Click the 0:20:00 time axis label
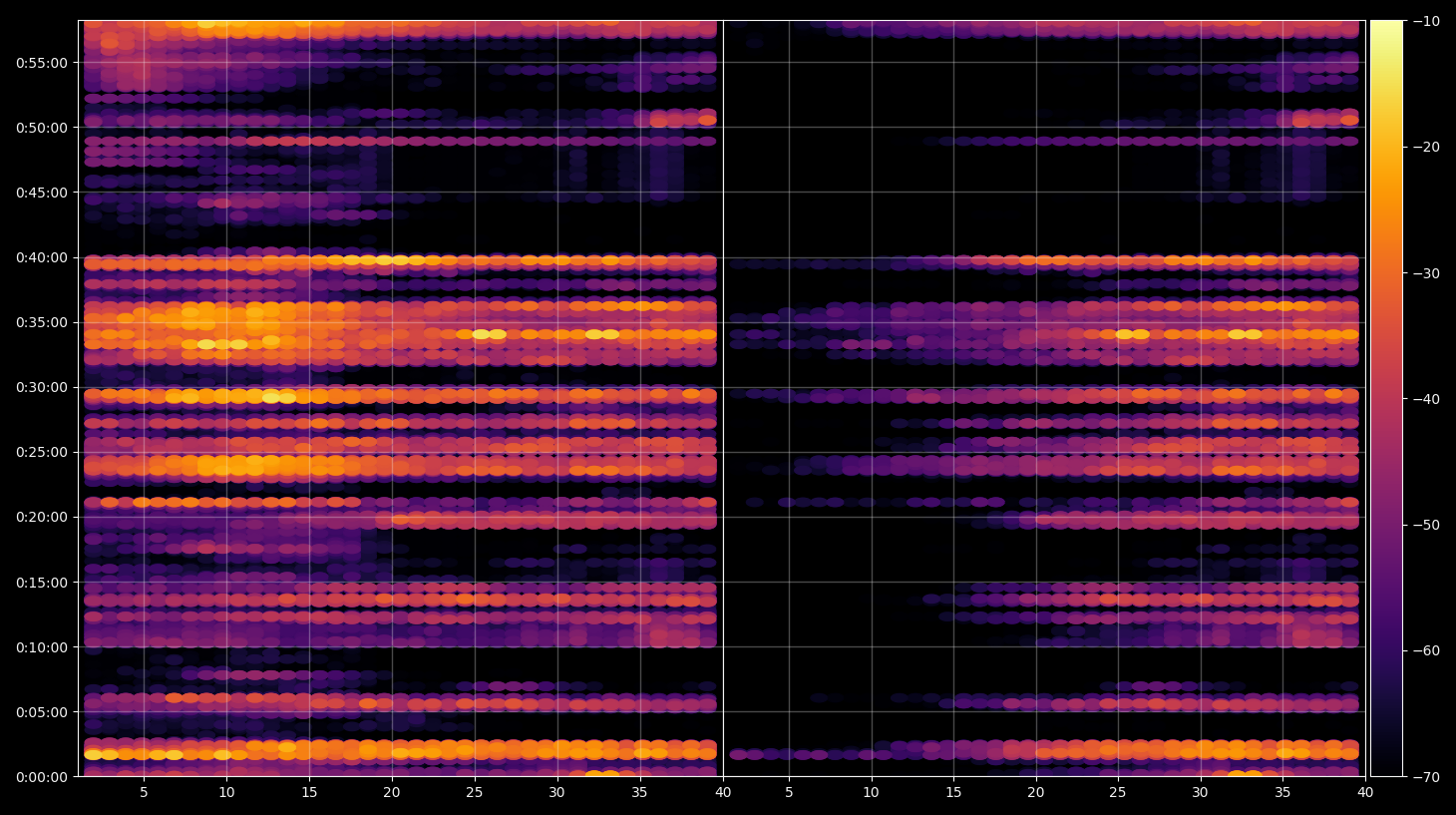1456x815 pixels. click(x=42, y=517)
